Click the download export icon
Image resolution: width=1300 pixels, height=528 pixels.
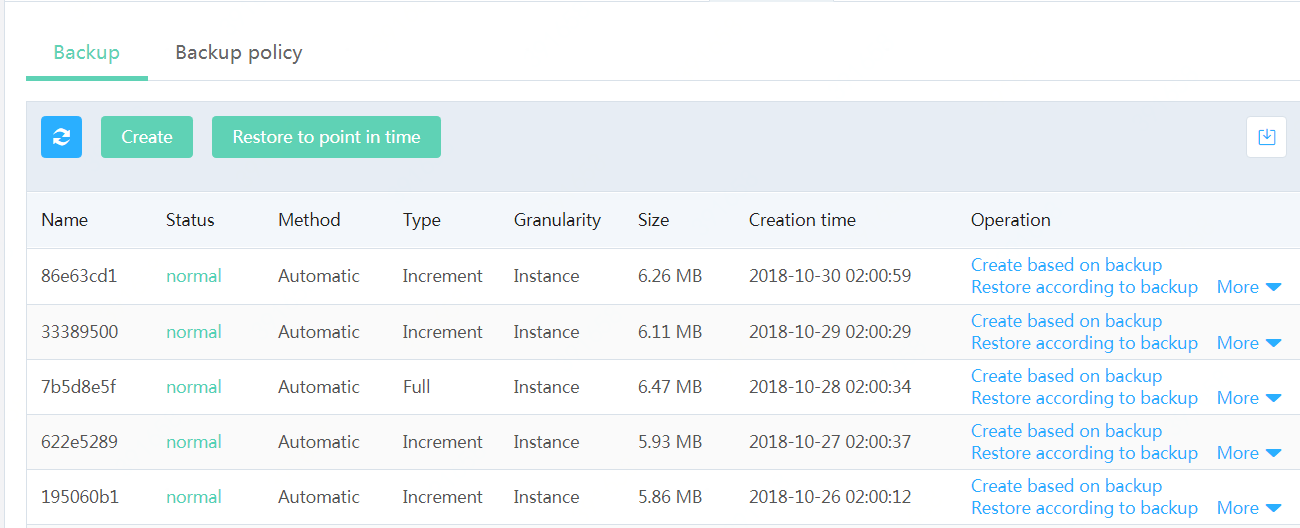pos(1266,137)
